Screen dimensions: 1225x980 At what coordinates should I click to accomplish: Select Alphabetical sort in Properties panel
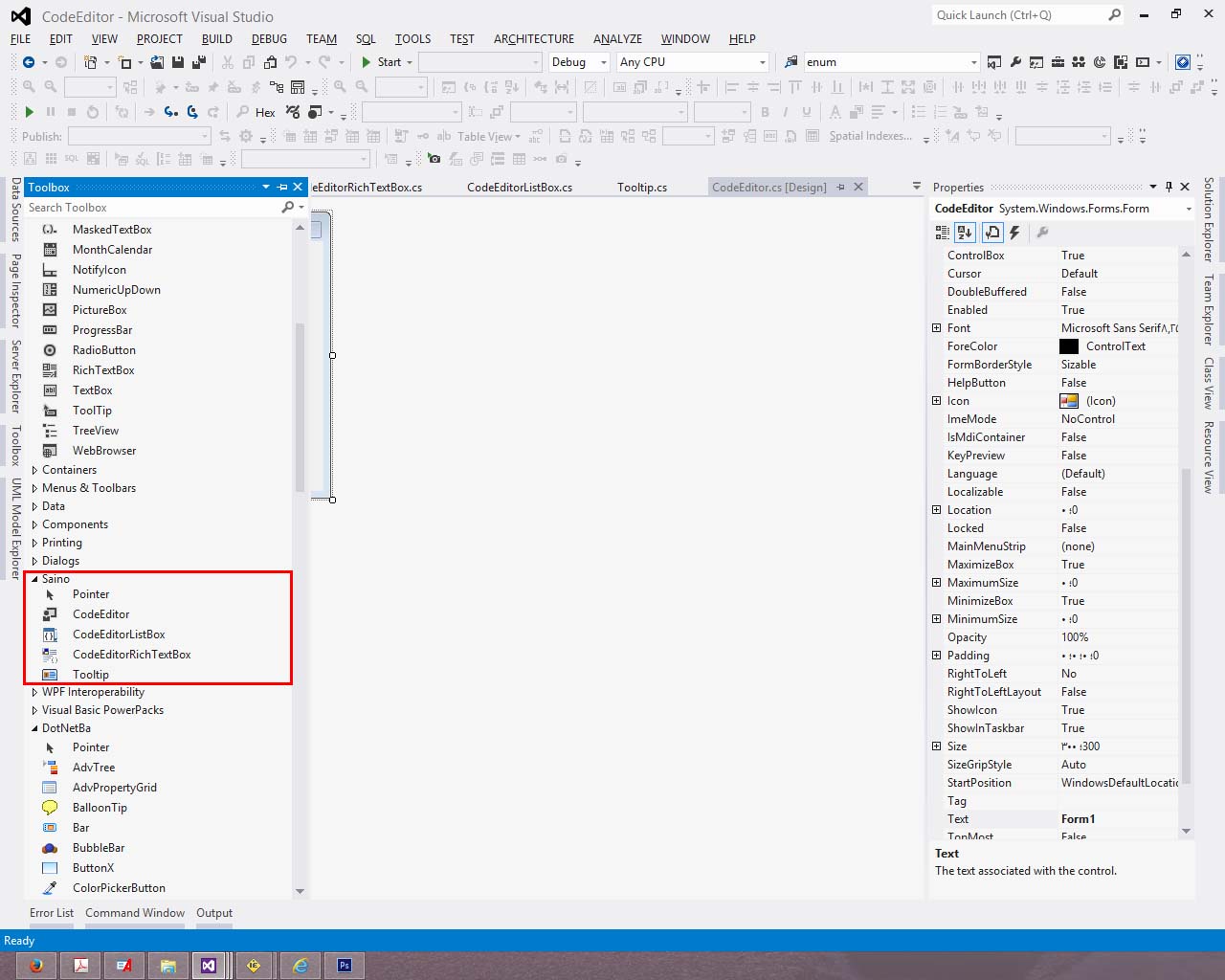click(965, 233)
